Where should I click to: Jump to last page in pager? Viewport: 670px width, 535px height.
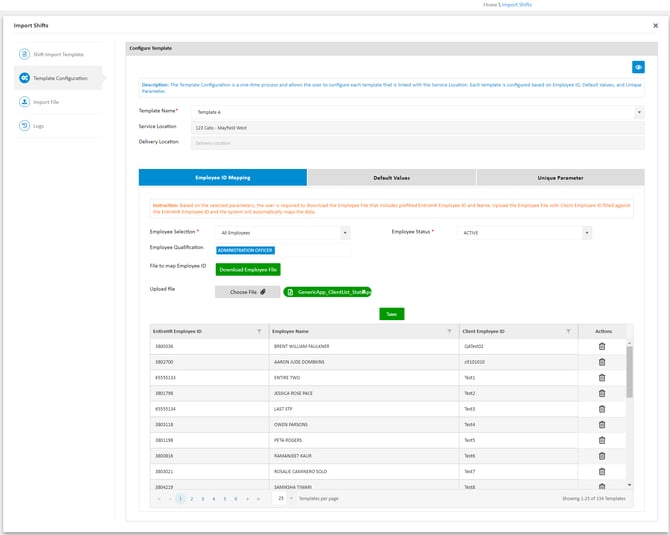pyautogui.click(x=258, y=499)
